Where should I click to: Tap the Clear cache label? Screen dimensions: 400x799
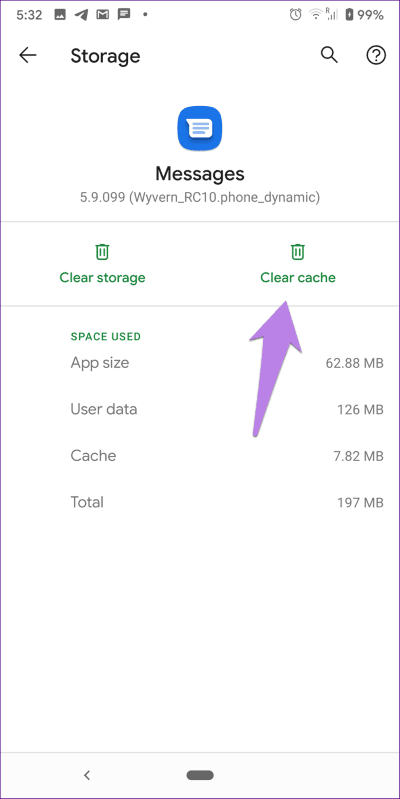(x=298, y=278)
